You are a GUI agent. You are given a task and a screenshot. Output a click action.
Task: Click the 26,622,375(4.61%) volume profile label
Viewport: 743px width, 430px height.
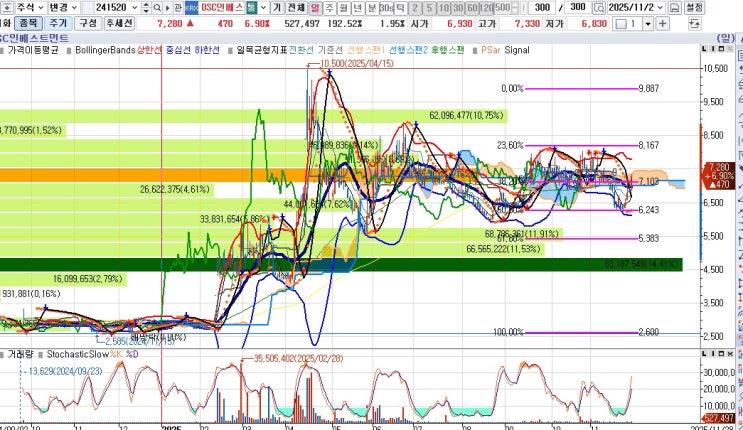pyautogui.click(x=174, y=190)
